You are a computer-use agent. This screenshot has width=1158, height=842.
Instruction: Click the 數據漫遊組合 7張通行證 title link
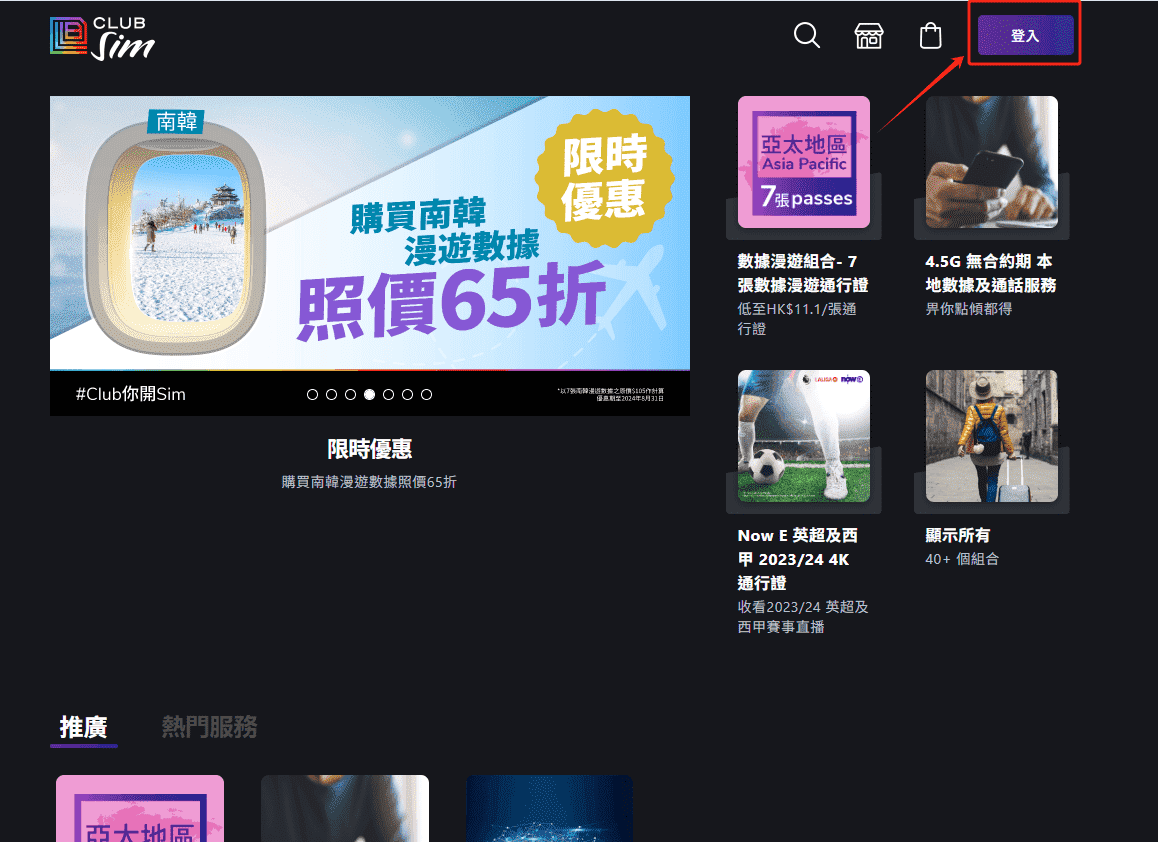[x=797, y=273]
